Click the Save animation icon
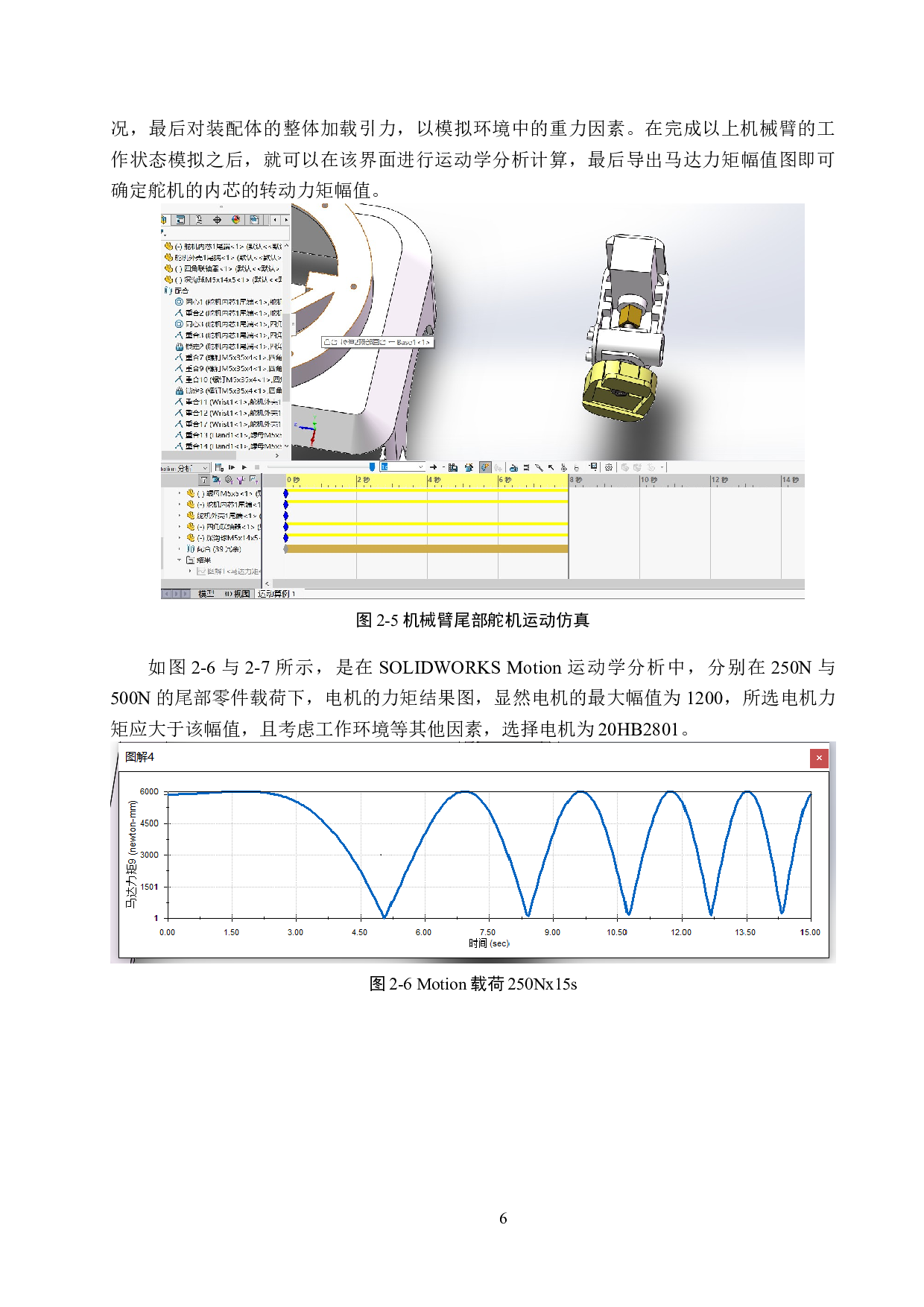Screen dimensions: 924x1307 coord(452,467)
